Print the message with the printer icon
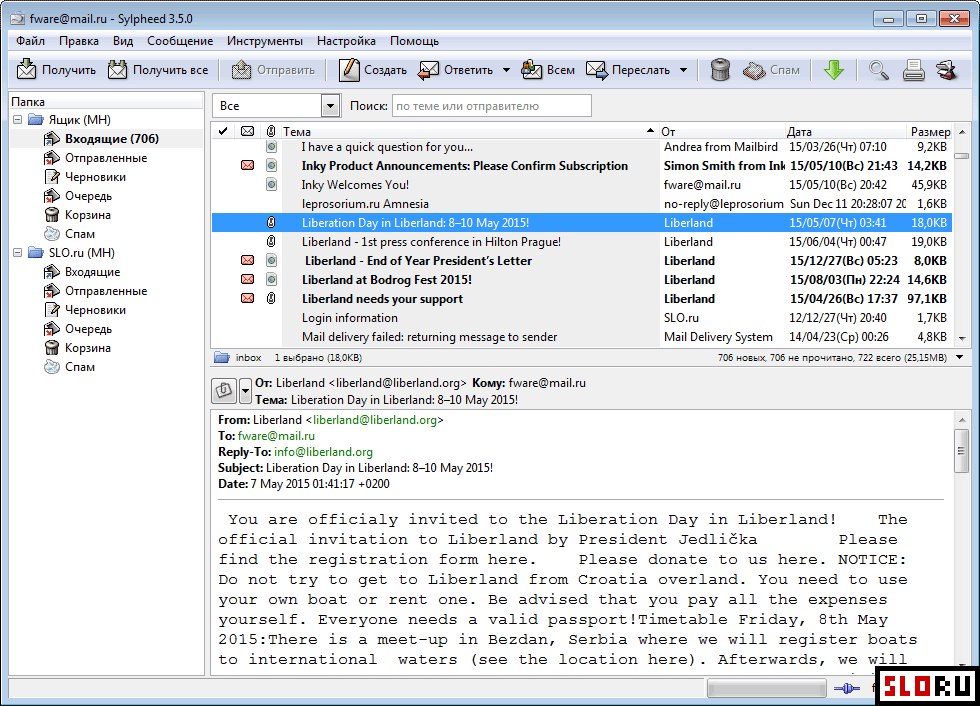The height and width of the screenshot is (706, 980). tap(913, 70)
